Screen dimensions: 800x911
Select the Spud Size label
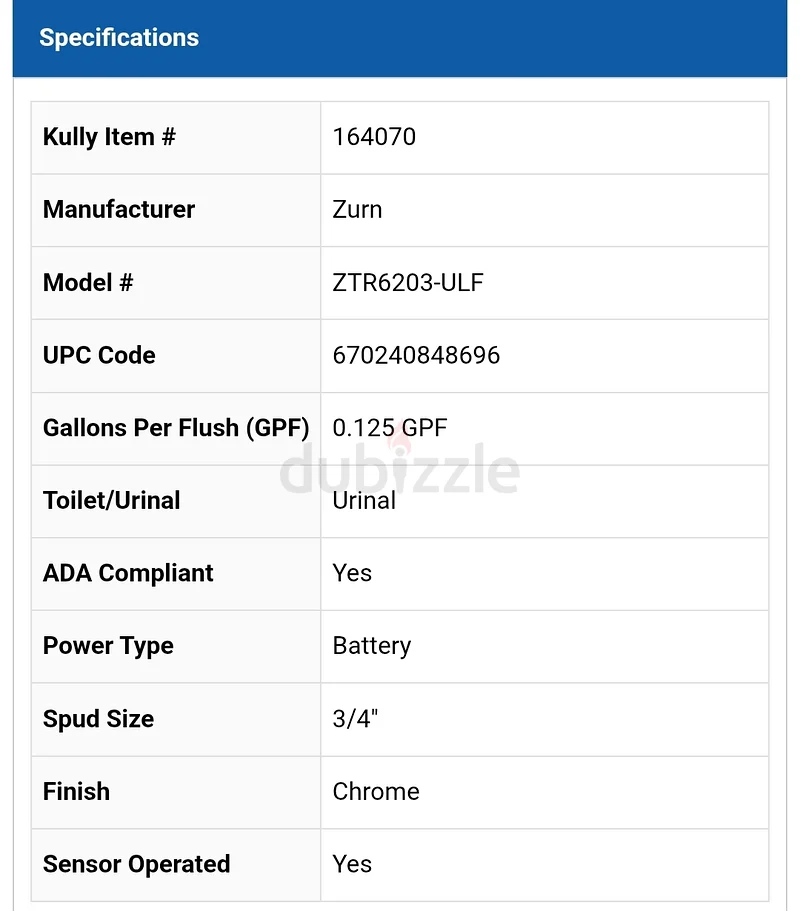[x=98, y=719]
